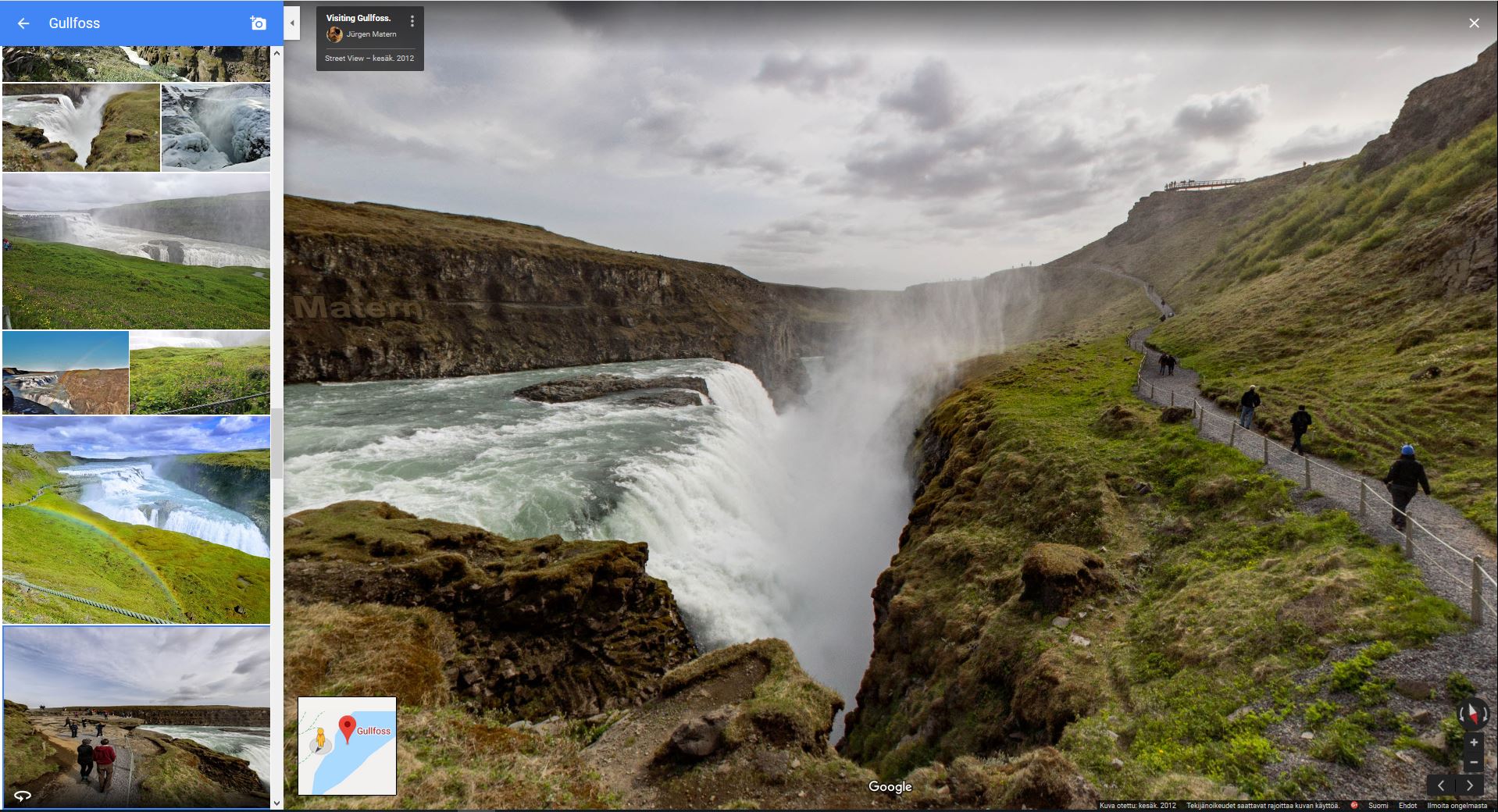Open the three-dot menu on the Visiting Gullfoss card
The image size is (1498, 812).
click(412, 22)
